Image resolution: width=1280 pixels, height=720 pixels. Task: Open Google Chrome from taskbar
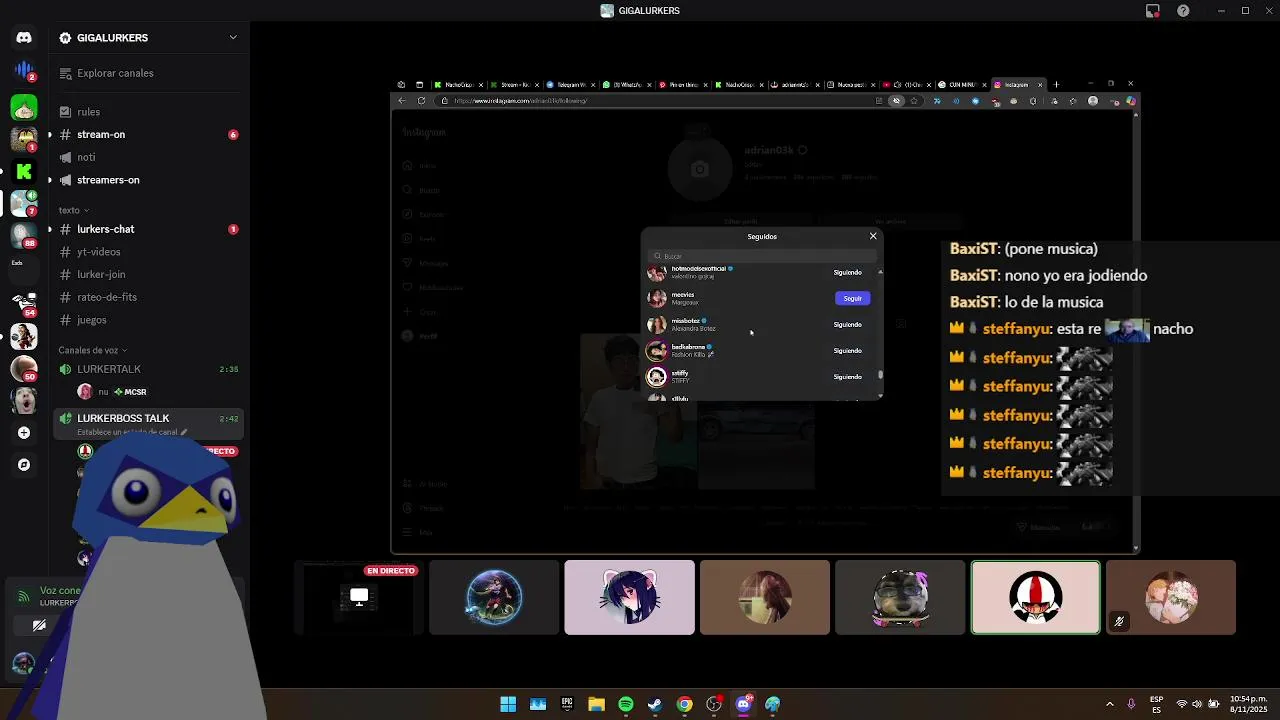tap(684, 704)
